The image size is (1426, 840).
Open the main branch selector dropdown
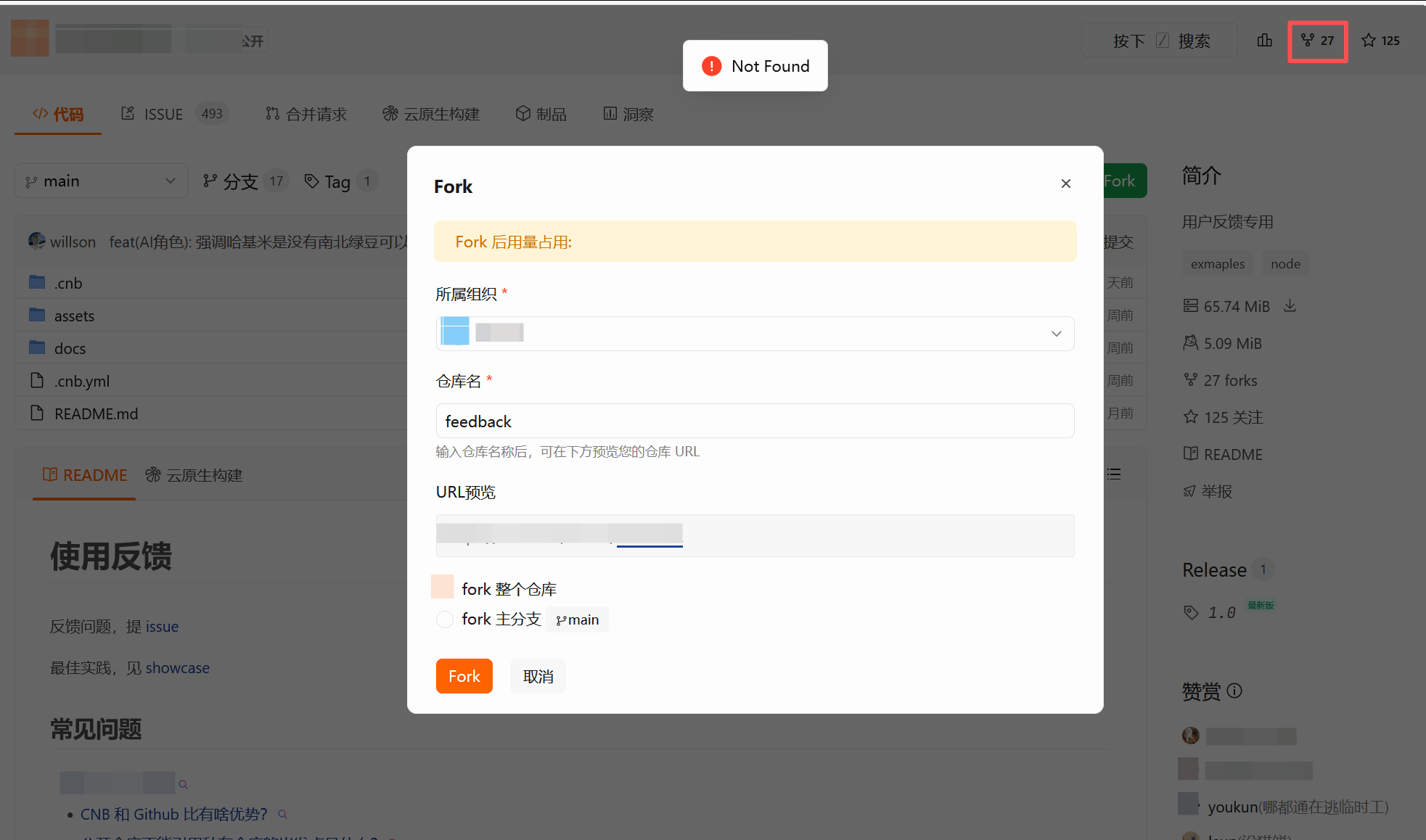(102, 181)
